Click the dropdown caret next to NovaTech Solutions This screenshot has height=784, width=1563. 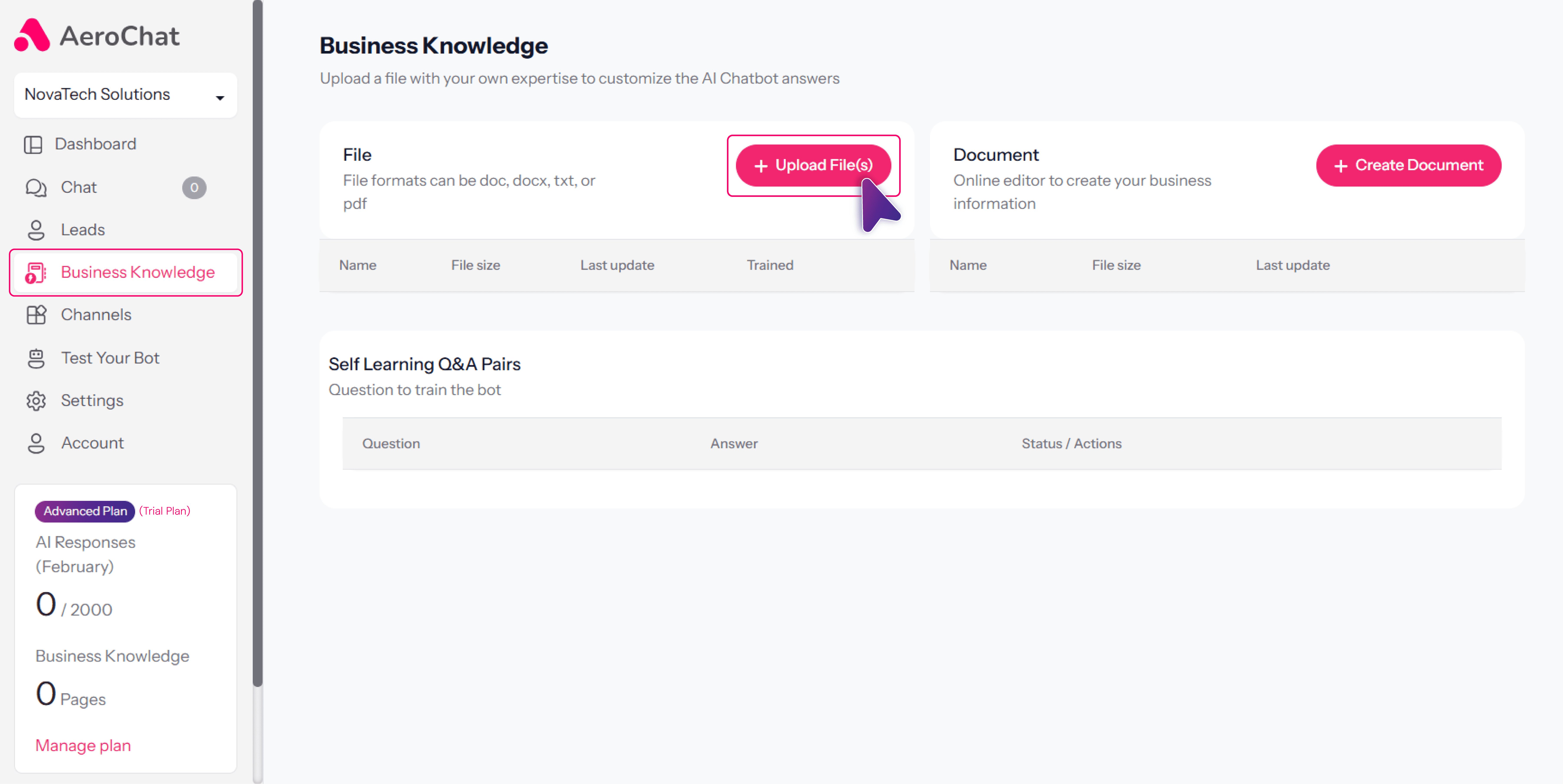(x=220, y=98)
